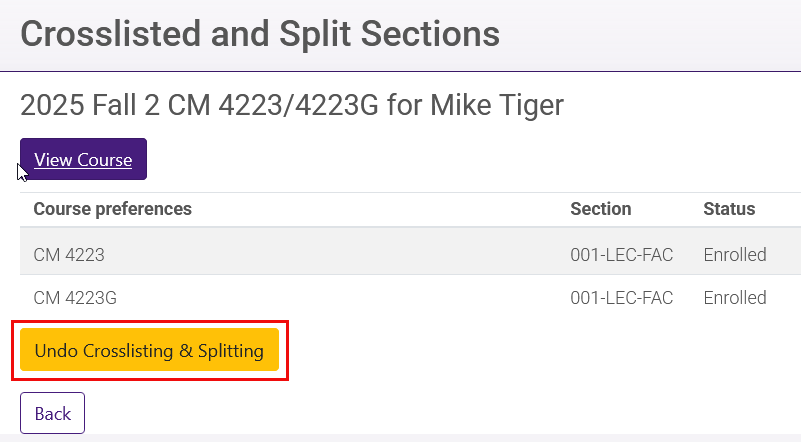
Task: Click 001-LEC-FAC section in CM 4223G row
Action: click(621, 298)
